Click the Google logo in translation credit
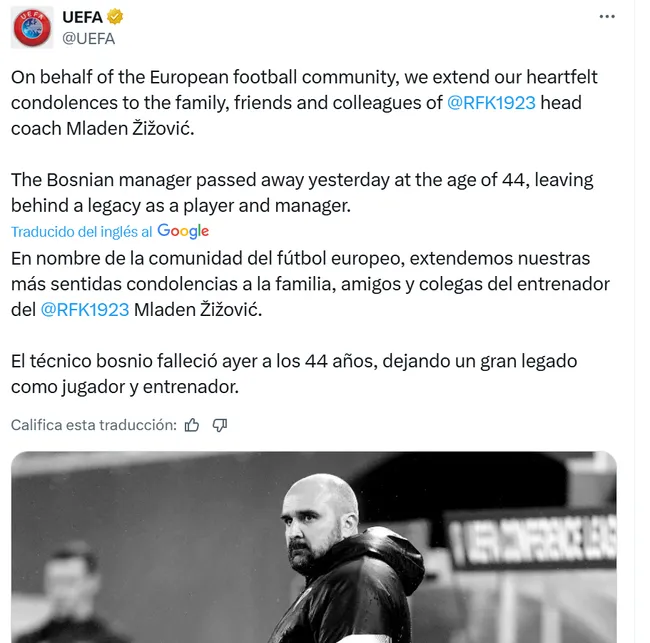Viewport: 650px width, 643px height. (183, 231)
